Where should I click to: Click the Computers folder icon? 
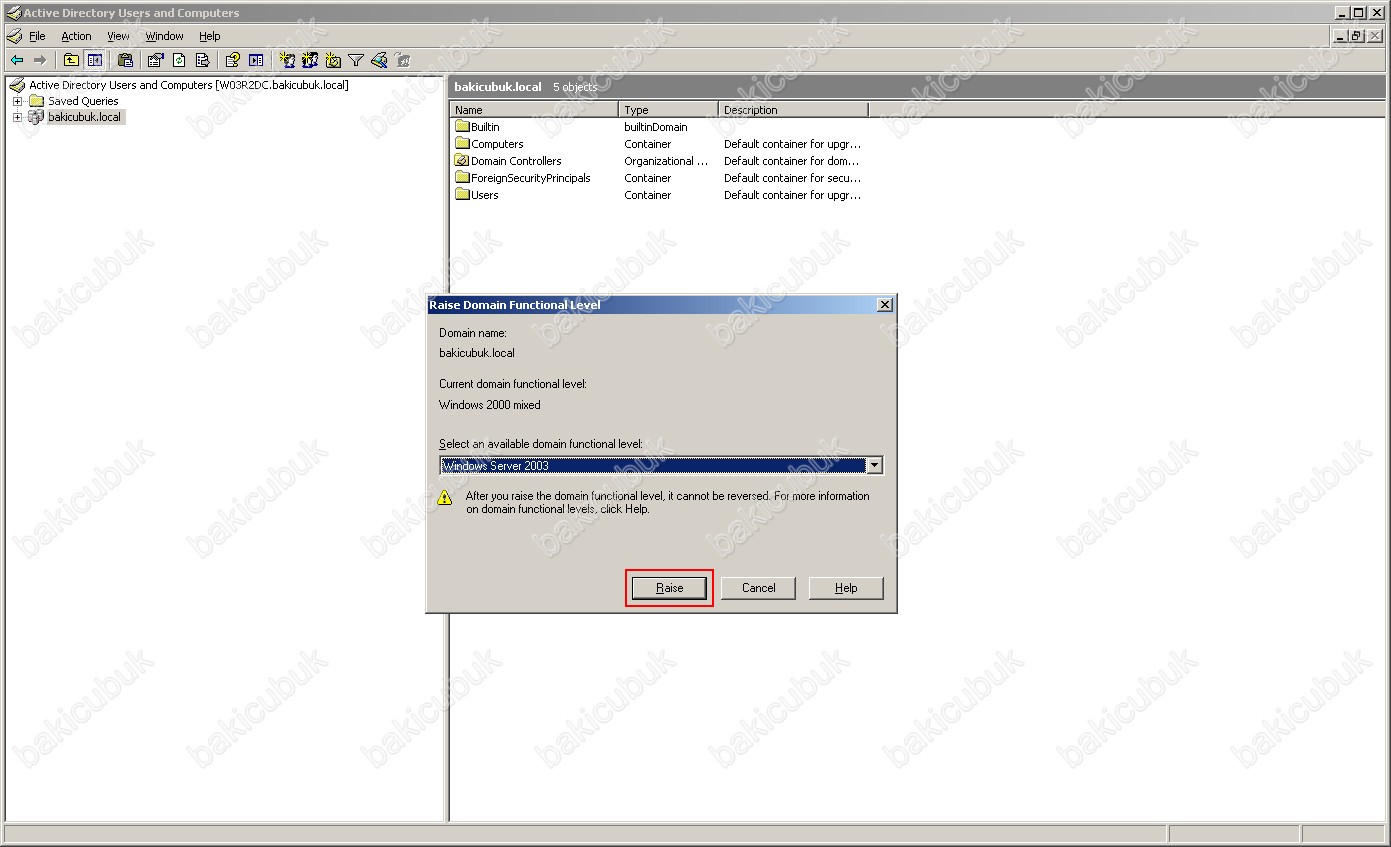462,144
